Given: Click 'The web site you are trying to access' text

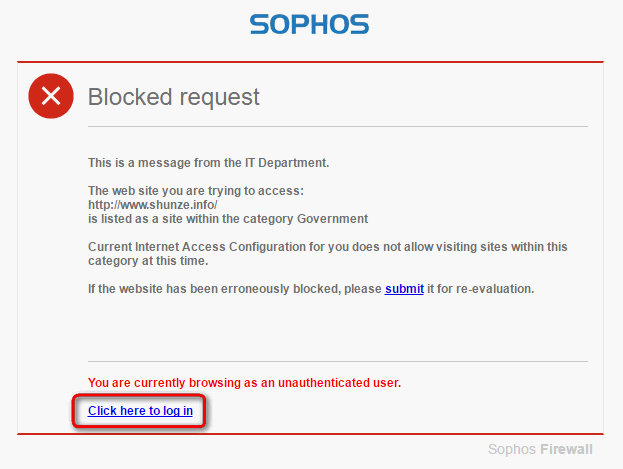Looking at the screenshot, I should click(196, 191).
